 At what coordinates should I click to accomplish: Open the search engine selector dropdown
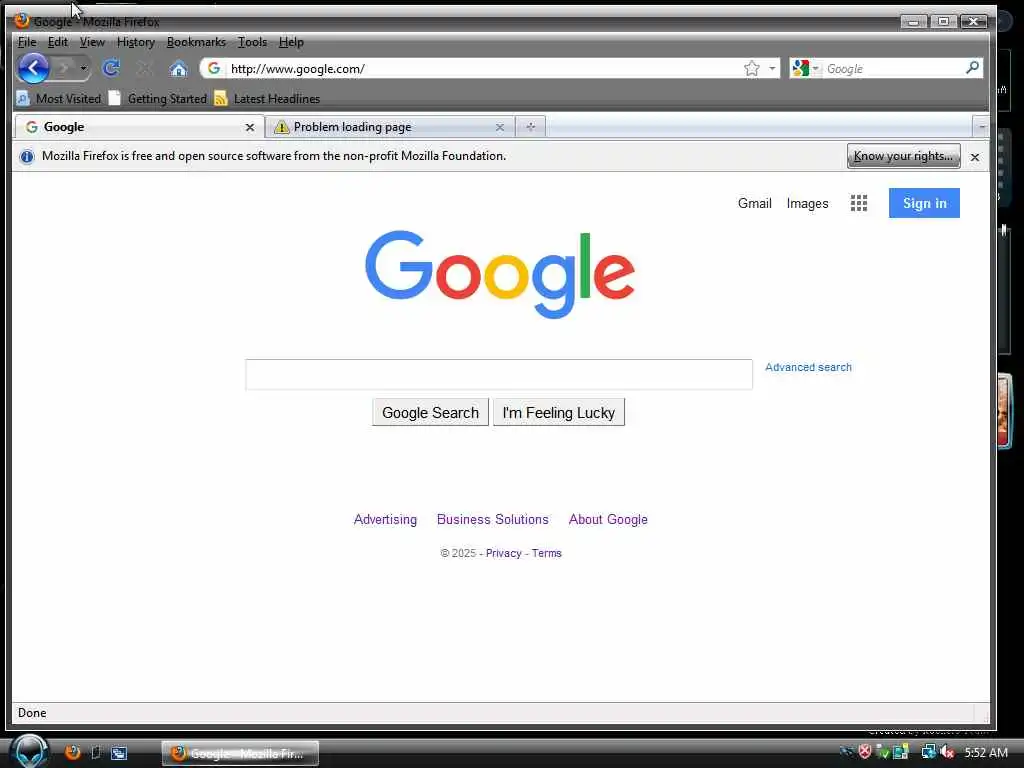point(805,69)
